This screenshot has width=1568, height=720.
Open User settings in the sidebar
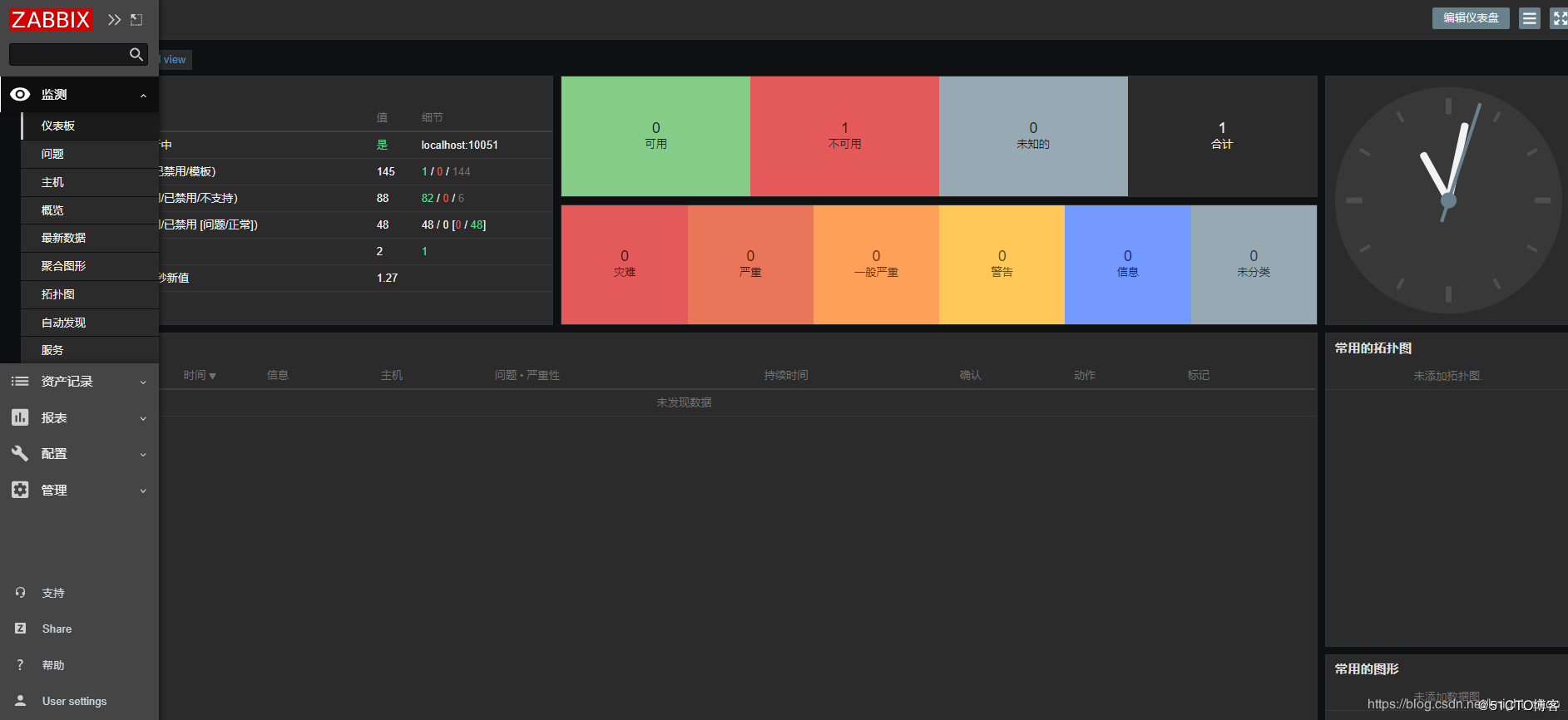pyautogui.click(x=74, y=701)
